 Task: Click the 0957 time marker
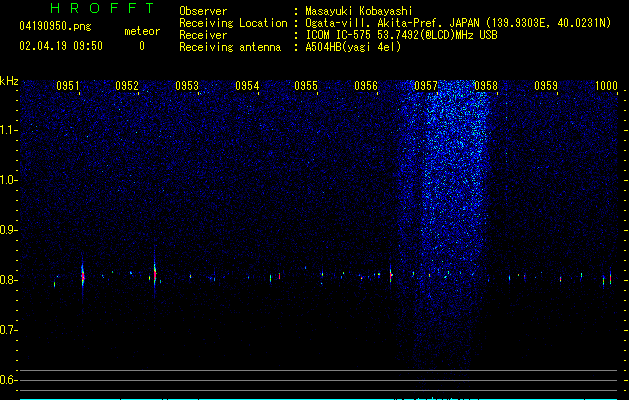(x=426, y=85)
